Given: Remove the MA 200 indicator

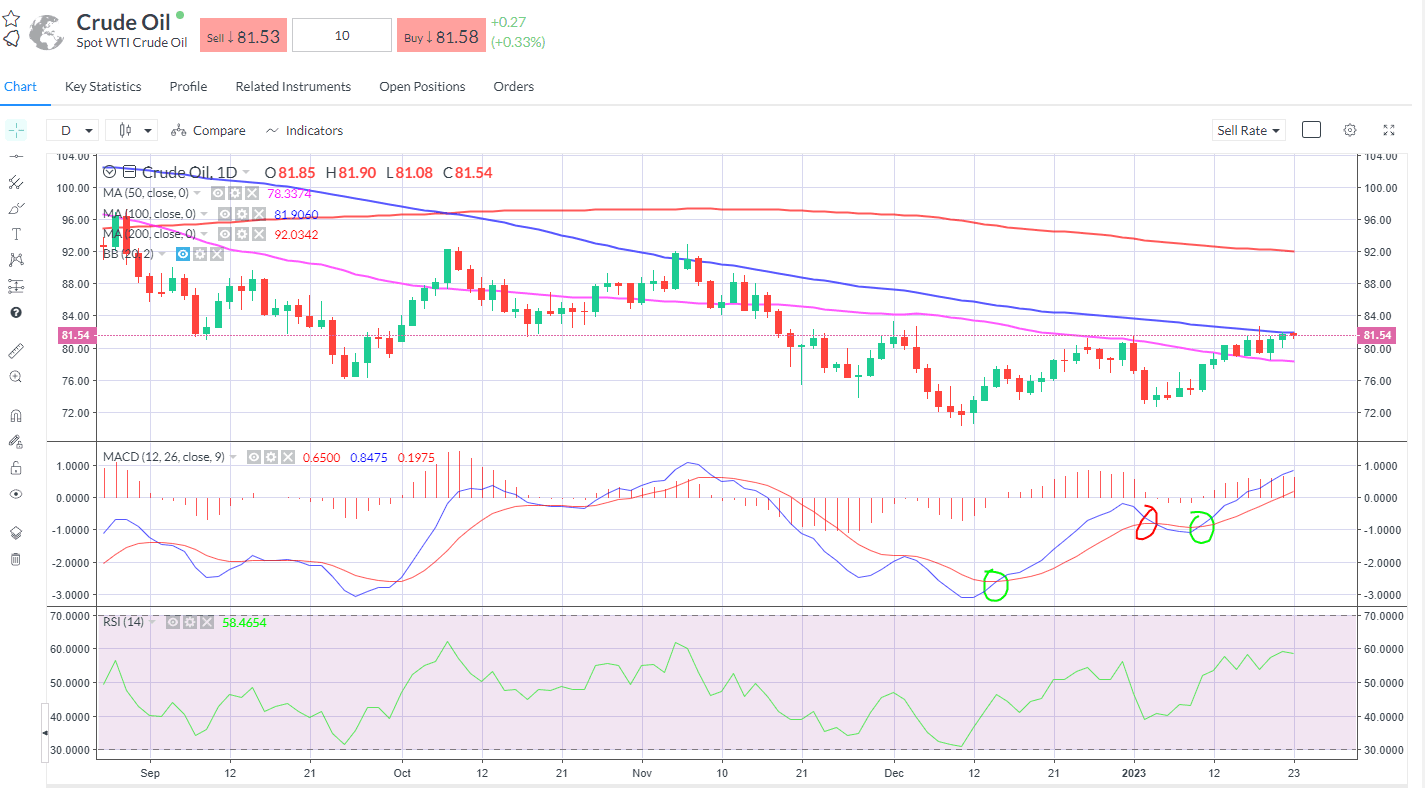Looking at the screenshot, I should tap(259, 234).
